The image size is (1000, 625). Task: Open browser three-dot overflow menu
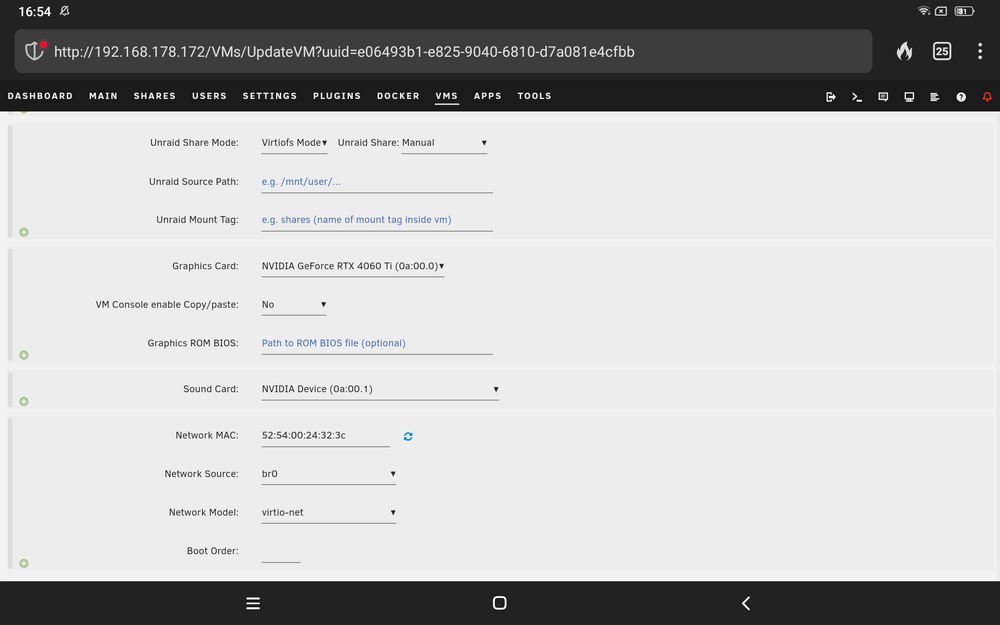coord(980,51)
